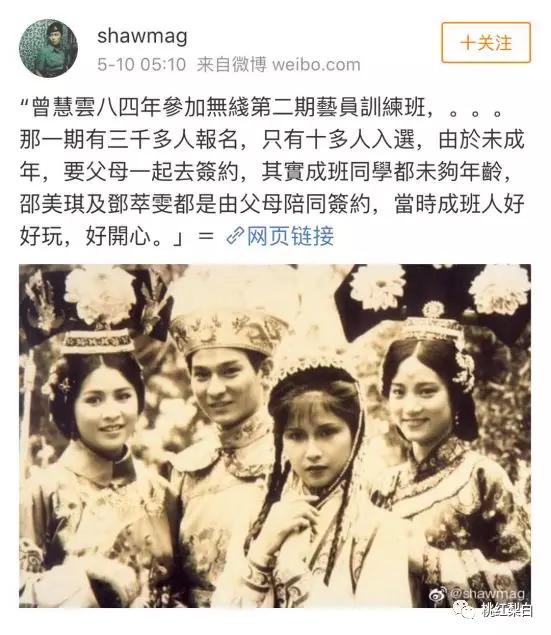Click the line starting 那一期有三千多人報名

272,140
